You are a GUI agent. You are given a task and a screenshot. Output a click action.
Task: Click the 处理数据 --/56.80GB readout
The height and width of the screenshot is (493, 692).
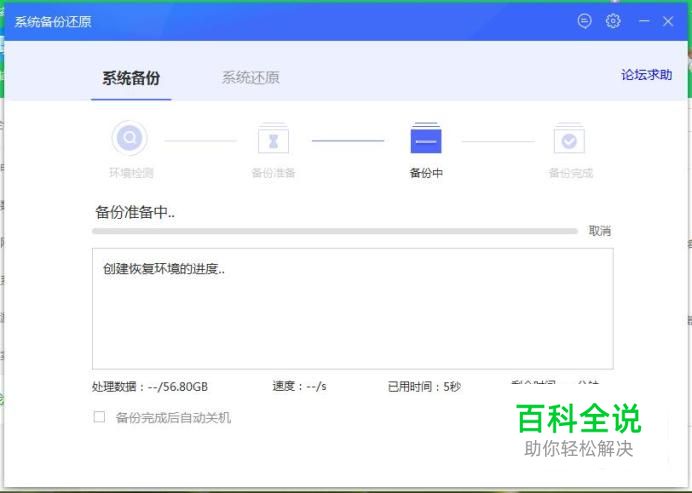click(x=150, y=387)
